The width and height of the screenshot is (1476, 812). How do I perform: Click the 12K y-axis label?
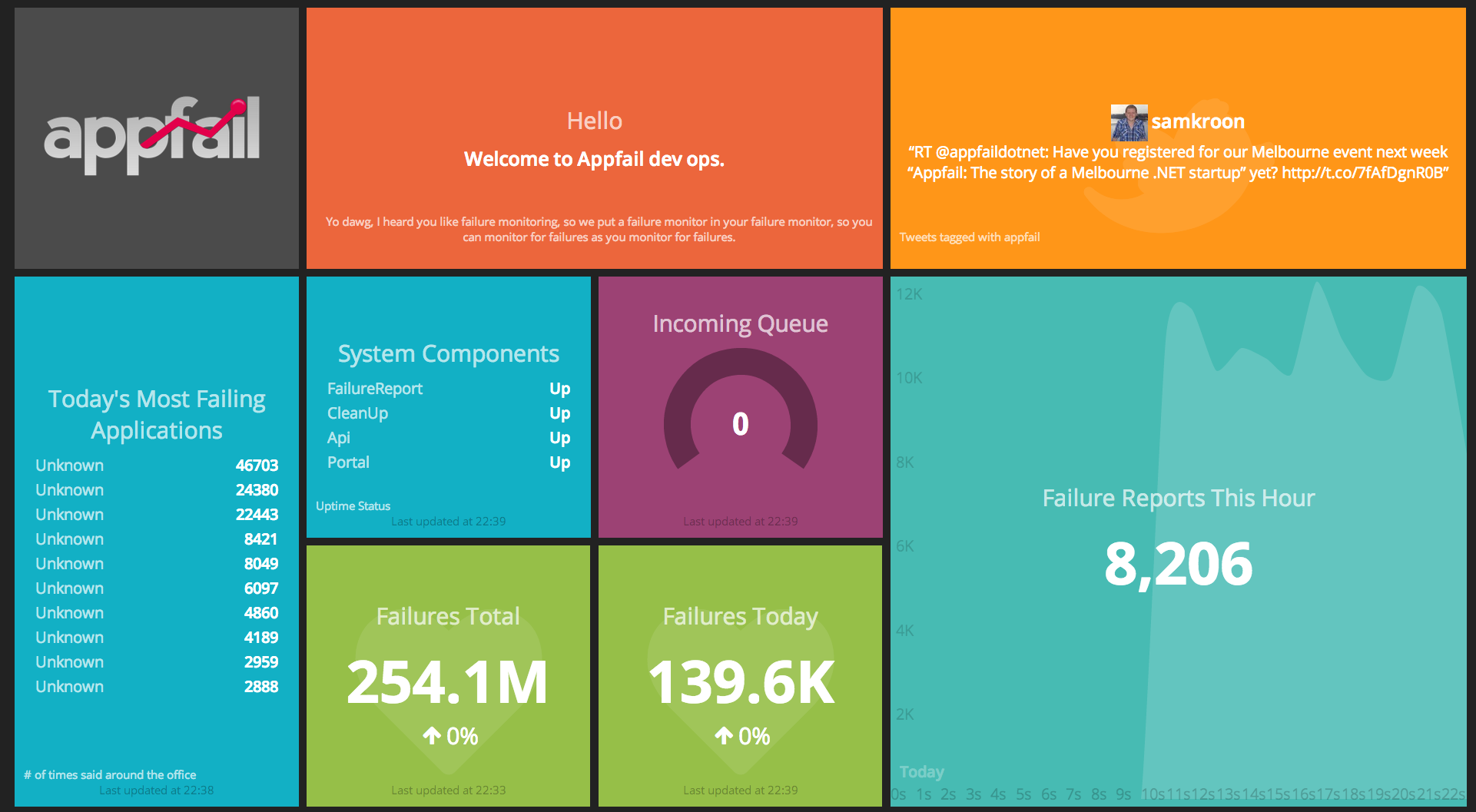(x=910, y=294)
